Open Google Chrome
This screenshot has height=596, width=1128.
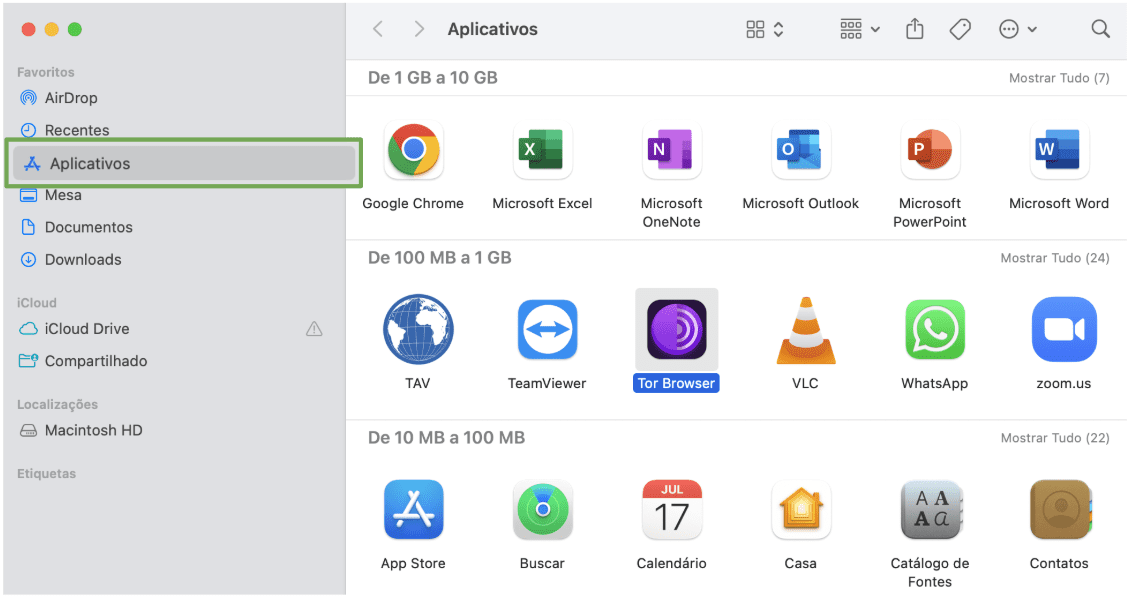[x=413, y=150]
